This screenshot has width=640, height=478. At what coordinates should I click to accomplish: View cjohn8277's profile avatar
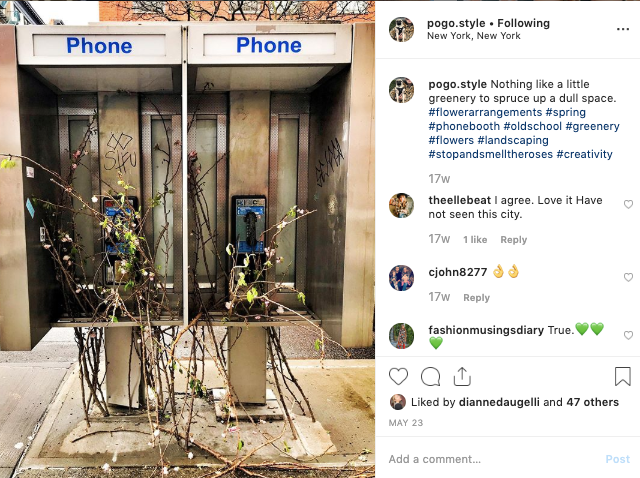click(401, 278)
